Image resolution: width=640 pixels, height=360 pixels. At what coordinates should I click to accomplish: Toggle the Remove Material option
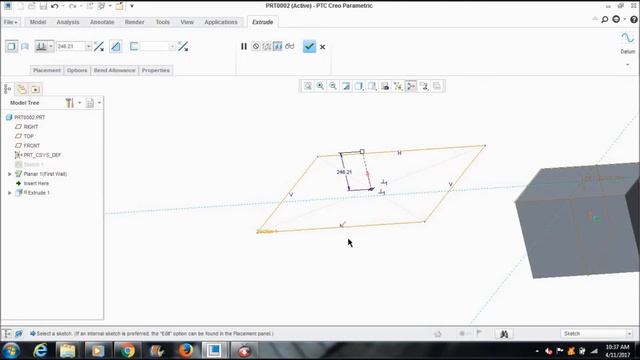[116, 47]
